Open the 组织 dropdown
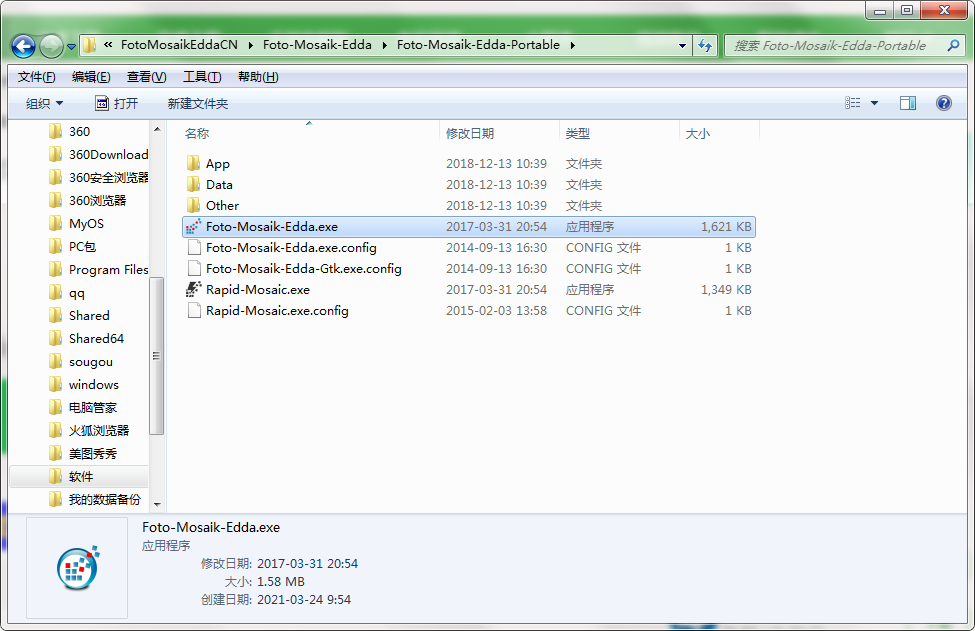 [x=44, y=104]
